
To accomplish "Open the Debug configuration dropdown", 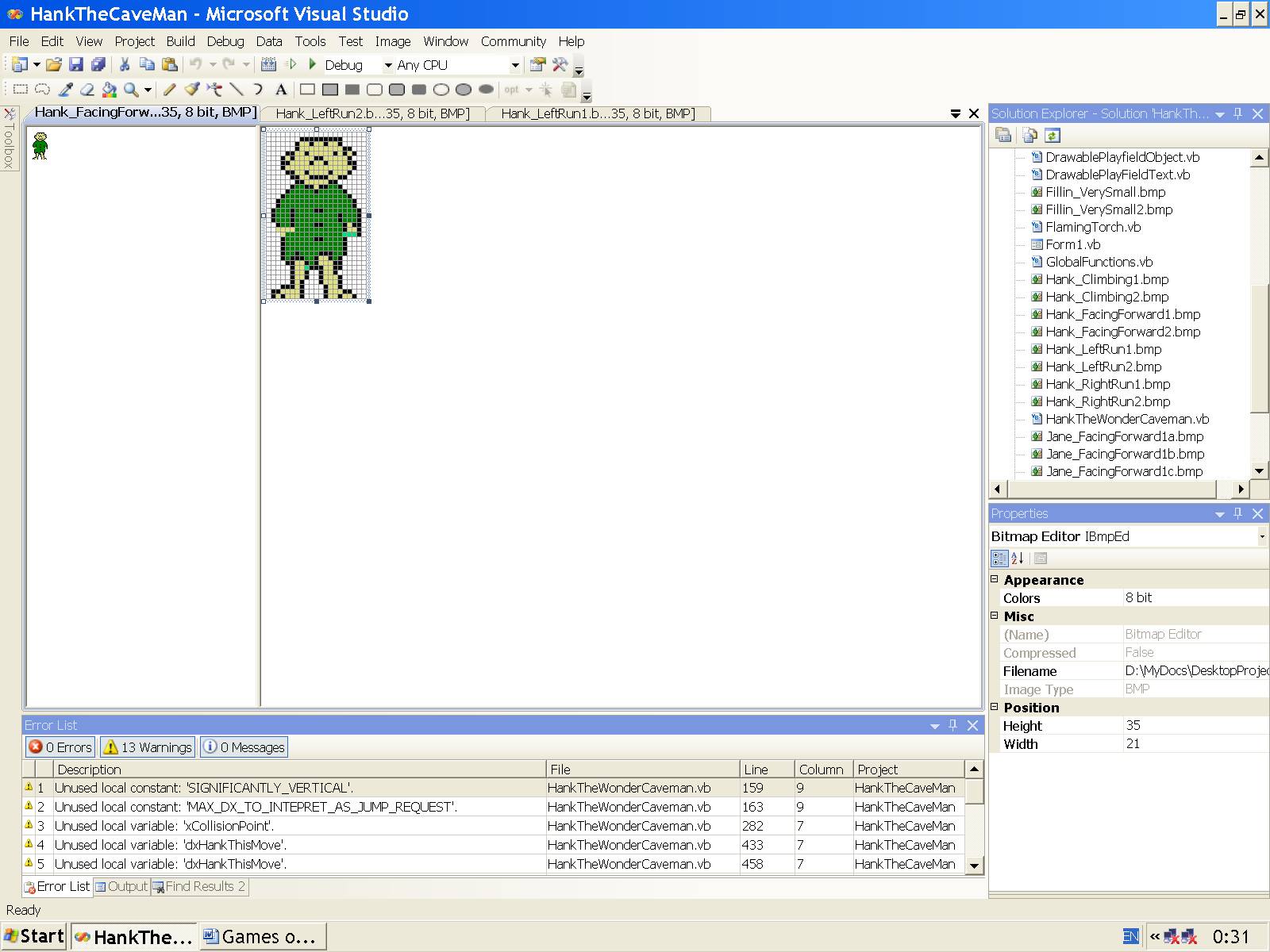I will (387, 65).
